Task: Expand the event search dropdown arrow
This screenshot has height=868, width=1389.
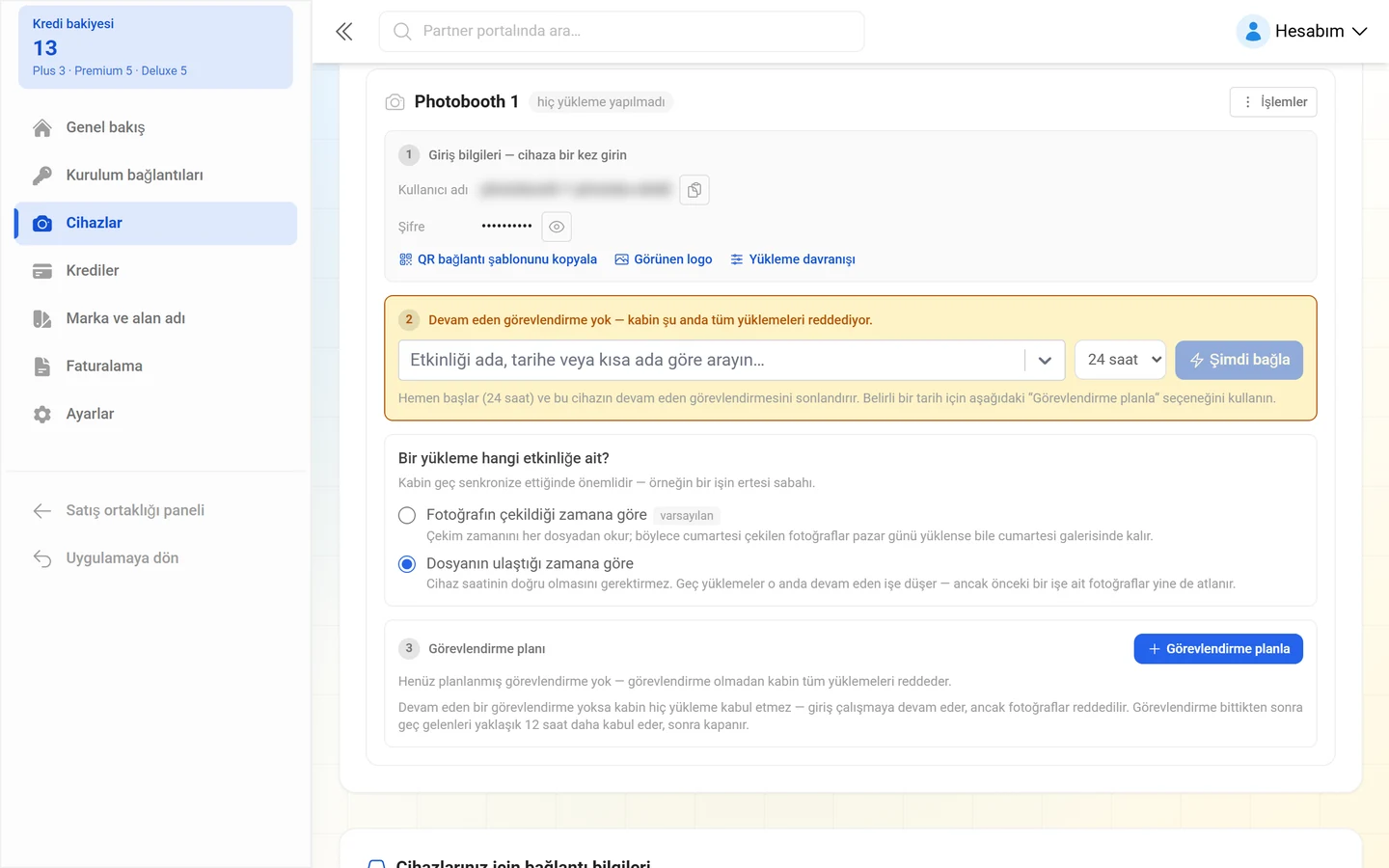Action: pos(1045,361)
